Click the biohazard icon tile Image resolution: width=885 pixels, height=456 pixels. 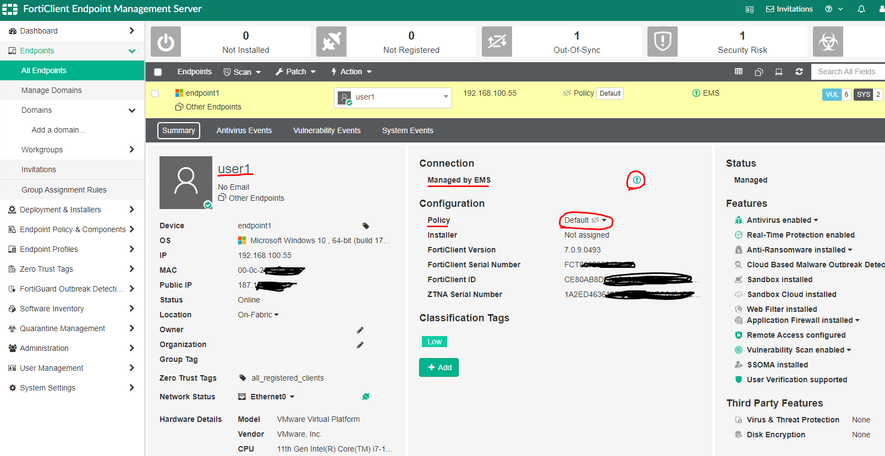[827, 42]
